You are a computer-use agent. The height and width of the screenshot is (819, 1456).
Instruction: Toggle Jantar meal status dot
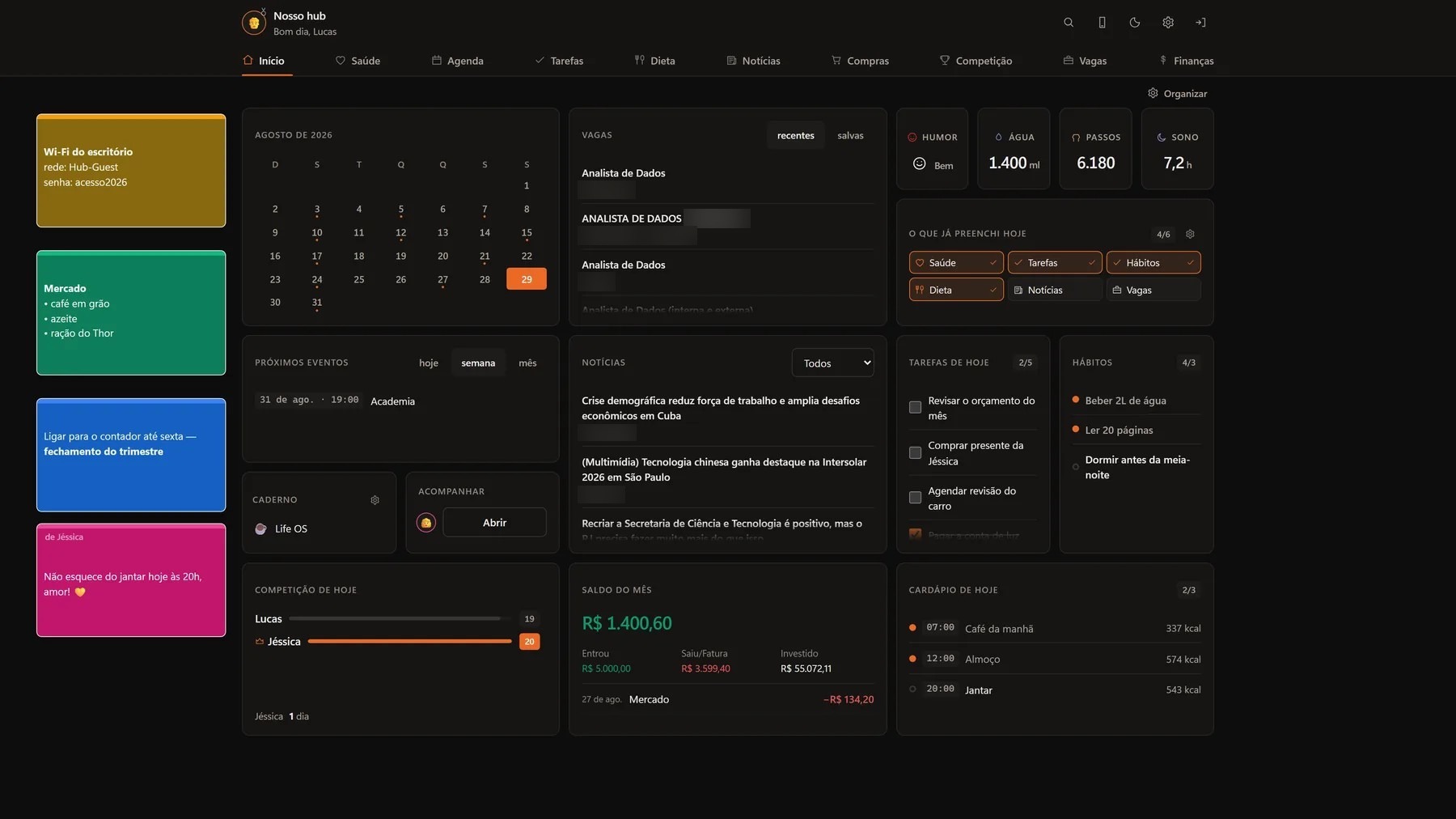point(913,690)
